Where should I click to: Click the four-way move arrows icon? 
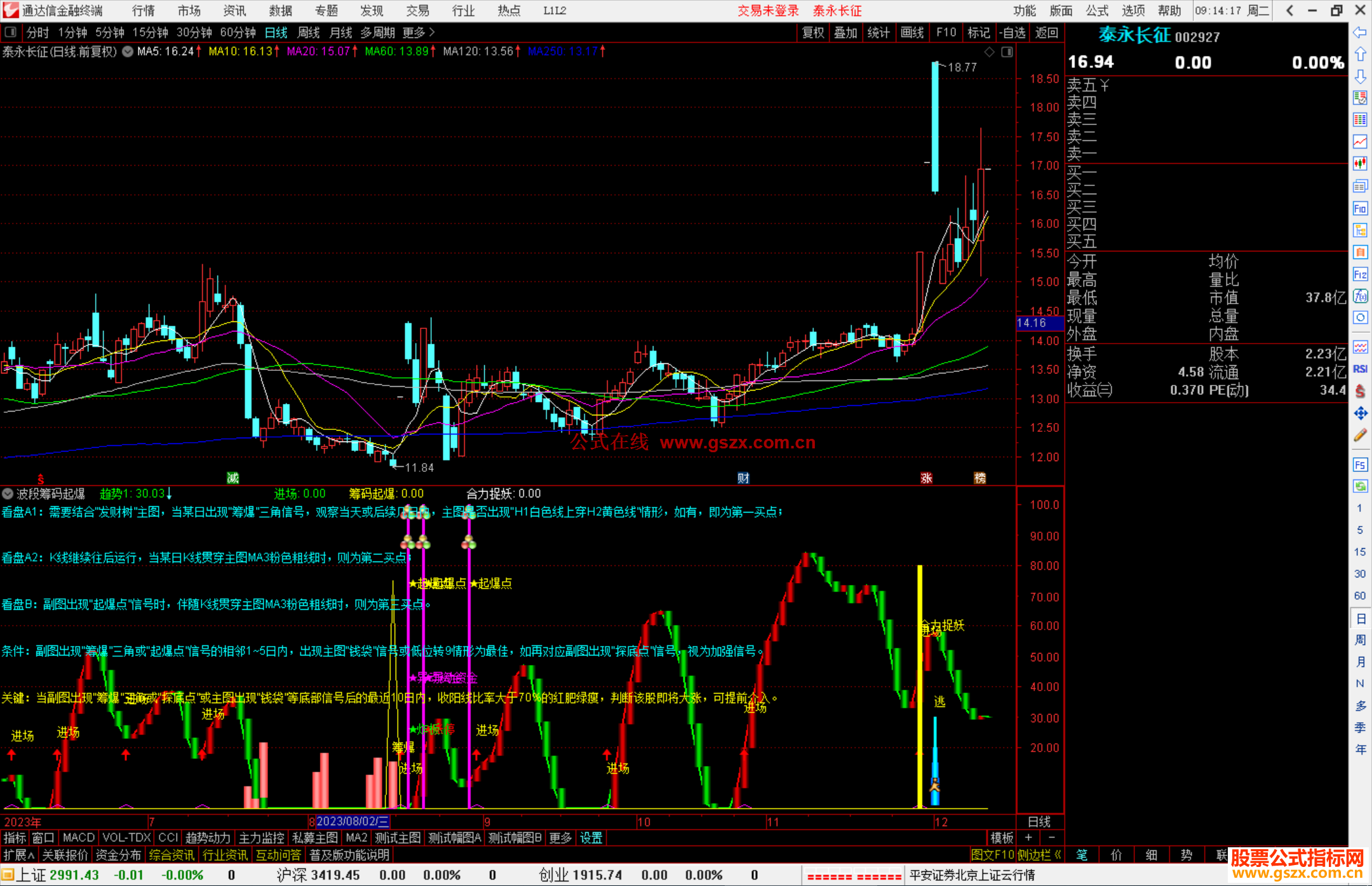coord(1360,413)
